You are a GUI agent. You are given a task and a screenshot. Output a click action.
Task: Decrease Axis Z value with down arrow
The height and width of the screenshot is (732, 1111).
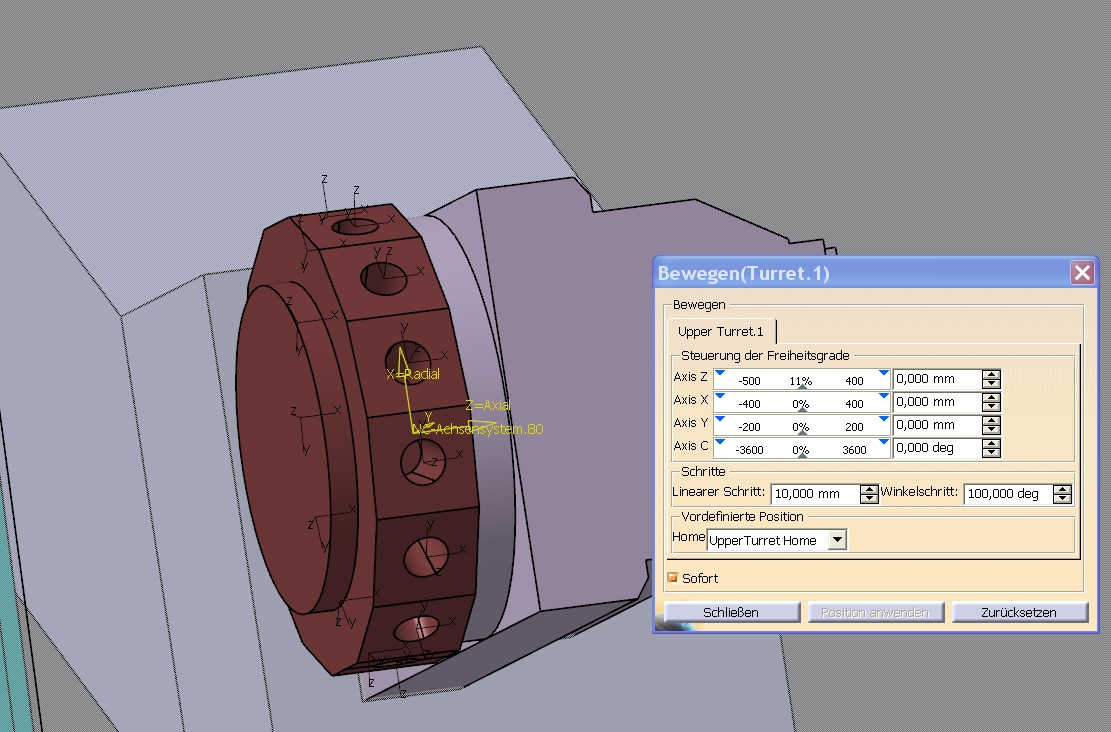(991, 384)
